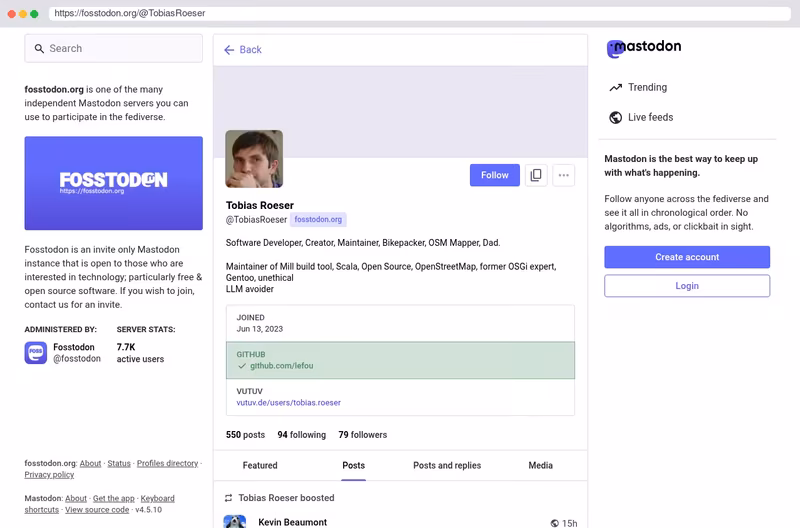Open the Privacy policy link

pyautogui.click(x=49, y=474)
